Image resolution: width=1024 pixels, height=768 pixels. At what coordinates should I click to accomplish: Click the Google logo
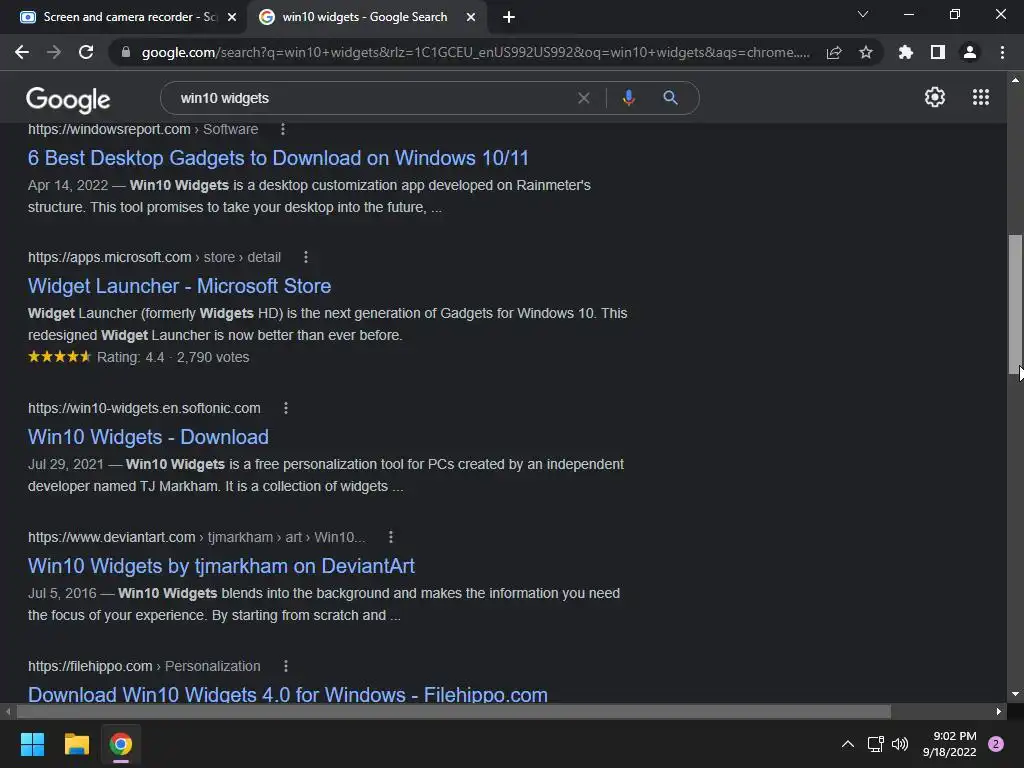[x=68, y=99]
